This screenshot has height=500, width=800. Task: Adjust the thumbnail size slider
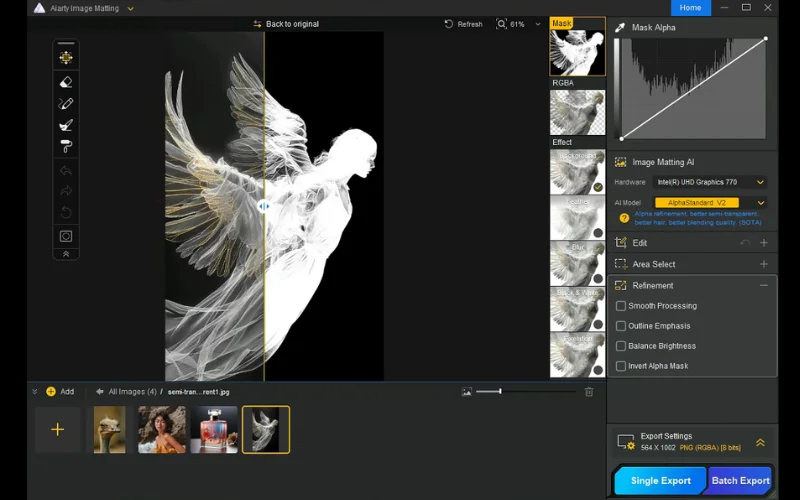point(500,392)
